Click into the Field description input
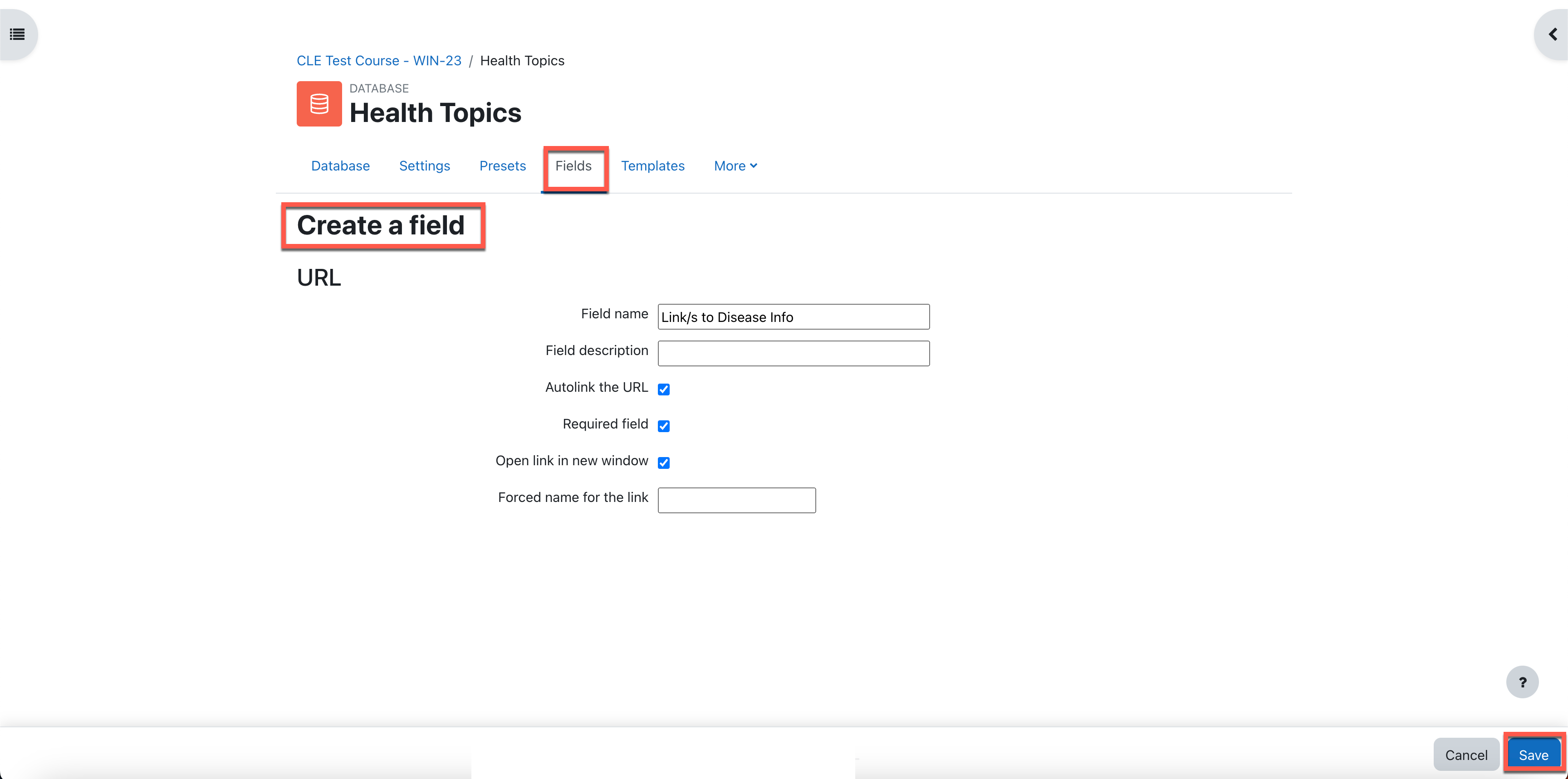The image size is (1568, 779). 793,353
